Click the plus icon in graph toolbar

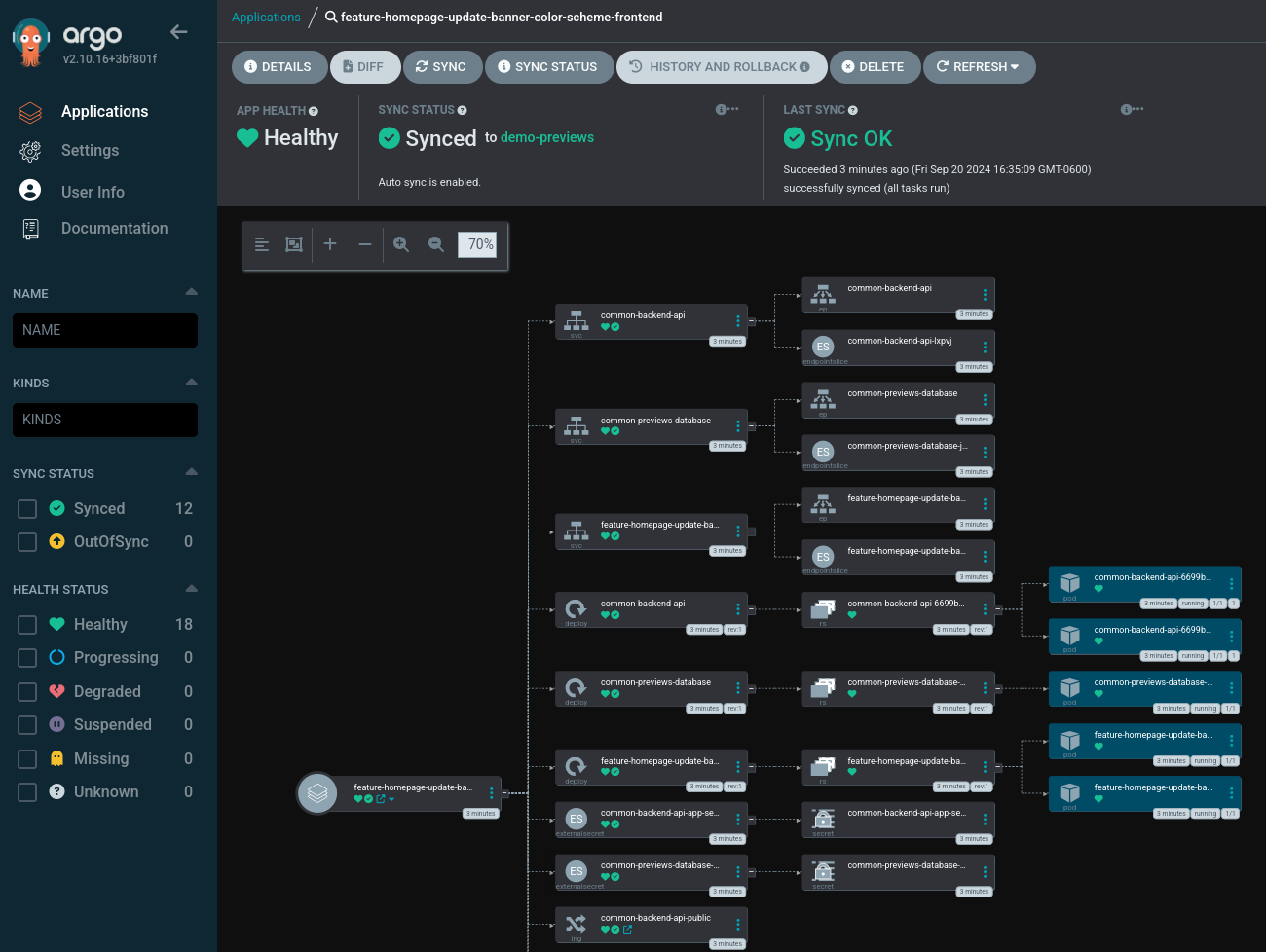coord(330,244)
